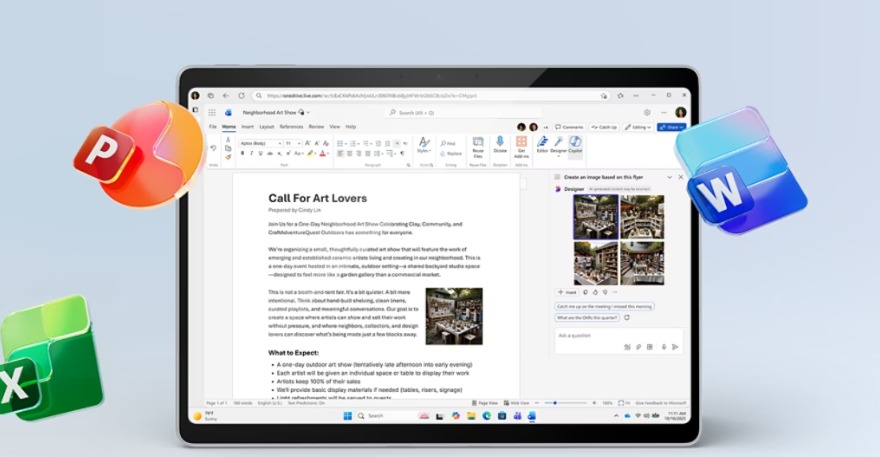Toggle Underline formatting in the ribbon
Screen dimensions: 880x457
click(x=260, y=153)
